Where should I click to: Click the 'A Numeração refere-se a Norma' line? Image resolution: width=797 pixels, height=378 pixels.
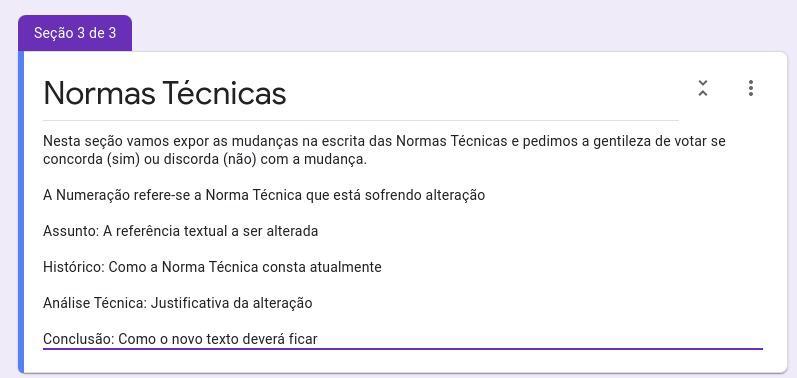tap(264, 195)
